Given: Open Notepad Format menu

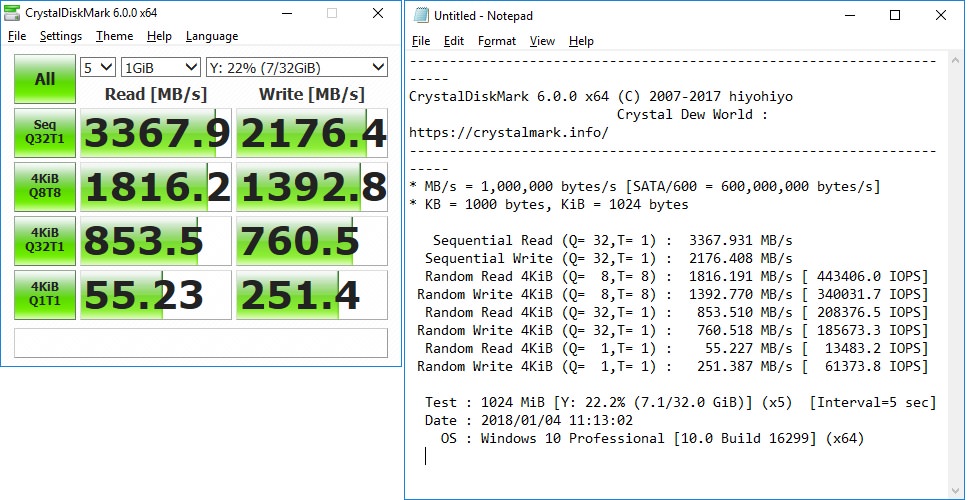Looking at the screenshot, I should coord(496,41).
